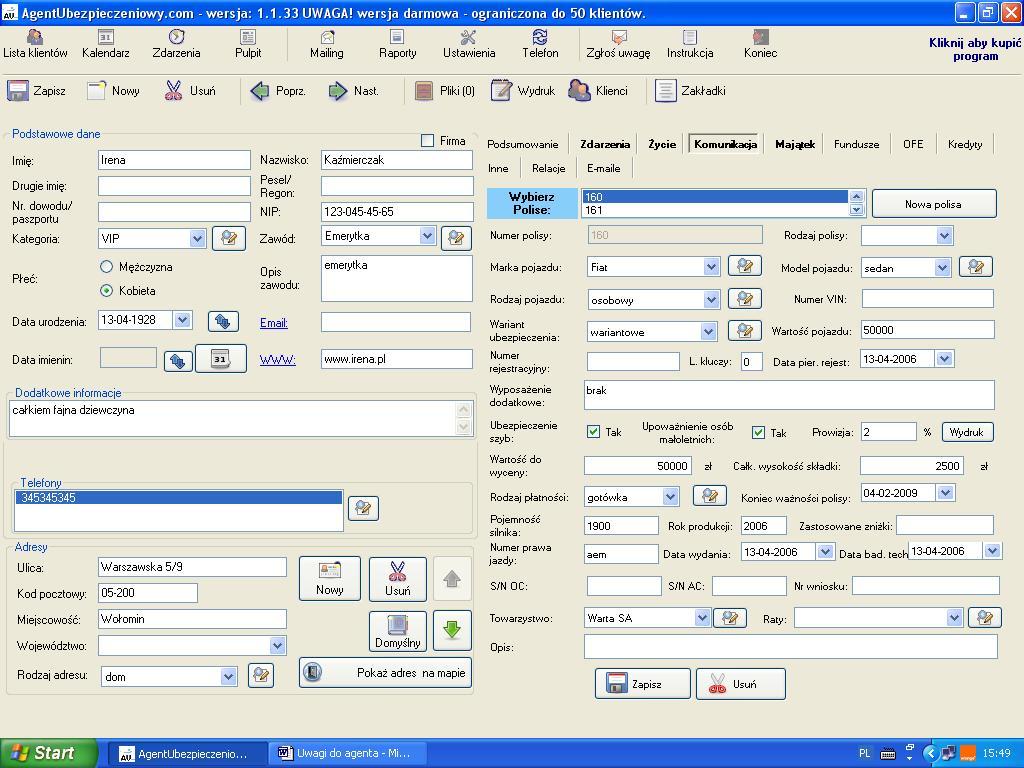The width and height of the screenshot is (1024, 768).
Task: Edit Towarzystwo list icon
Action: [x=730, y=618]
